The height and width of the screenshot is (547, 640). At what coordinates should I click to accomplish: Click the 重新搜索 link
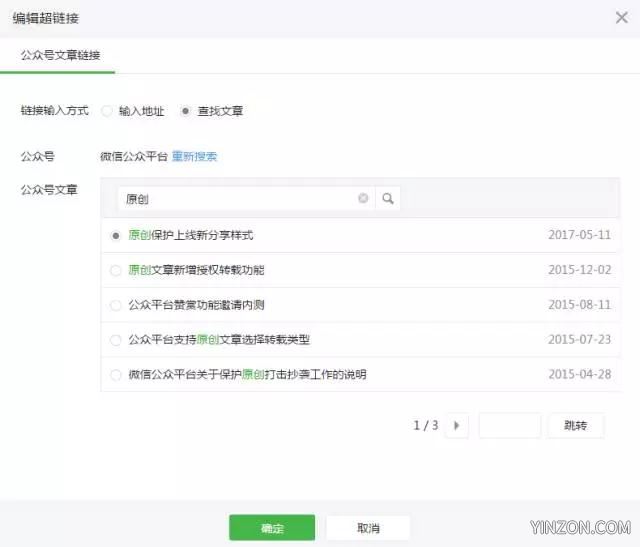(194, 156)
